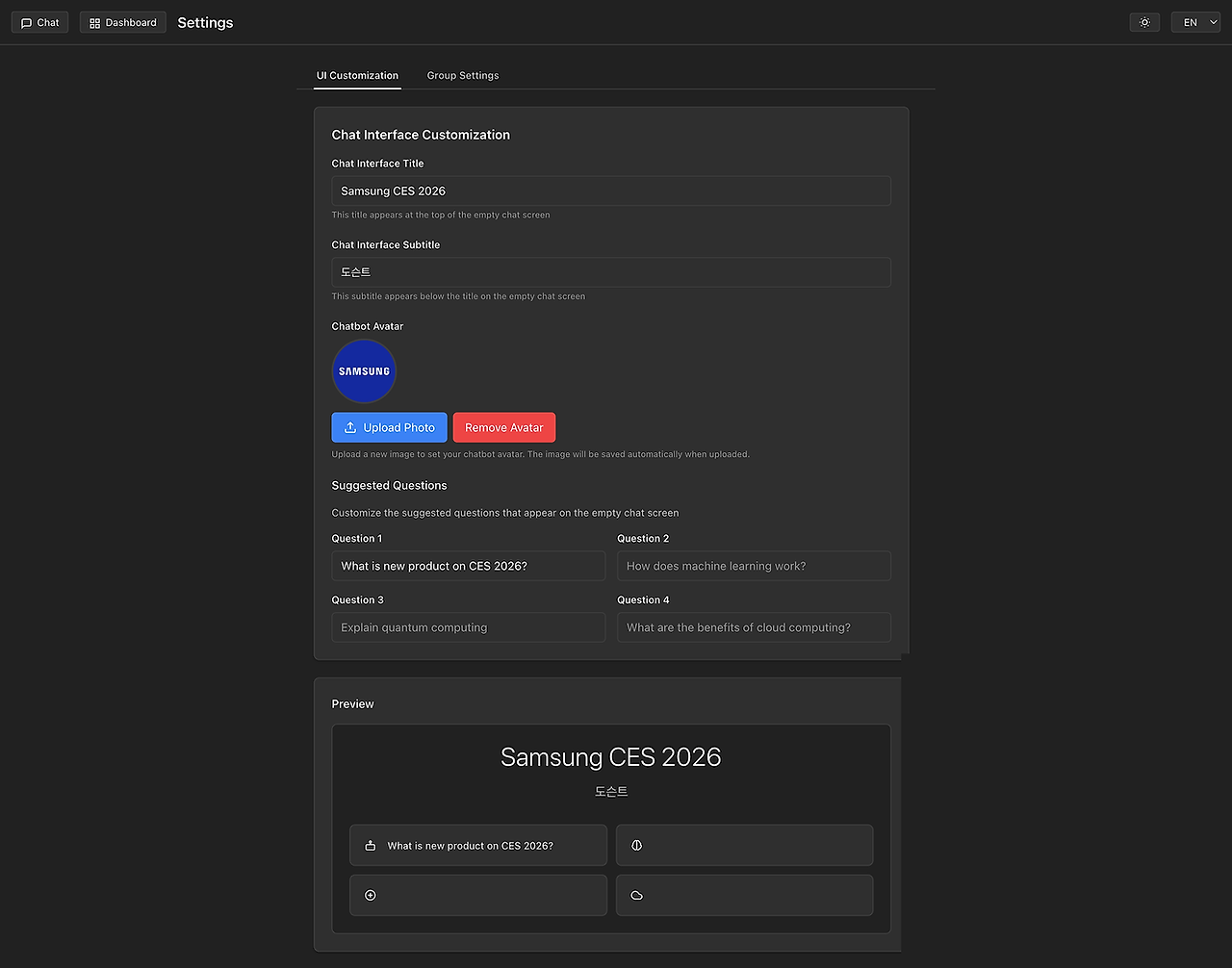1232x968 pixels.
Task: Click the Chat Interface Title input field
Action: point(611,191)
